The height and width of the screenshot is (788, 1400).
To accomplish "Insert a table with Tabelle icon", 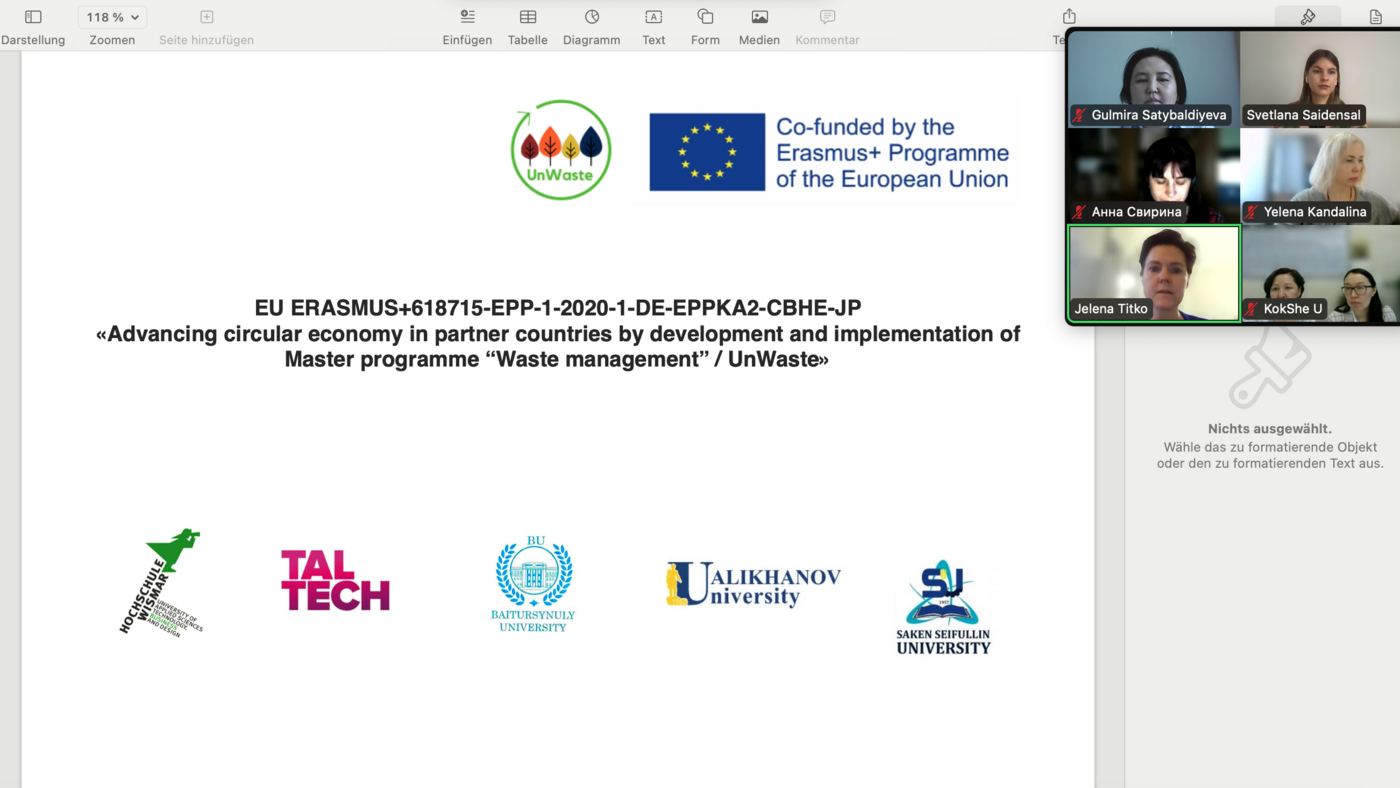I will 528,17.
